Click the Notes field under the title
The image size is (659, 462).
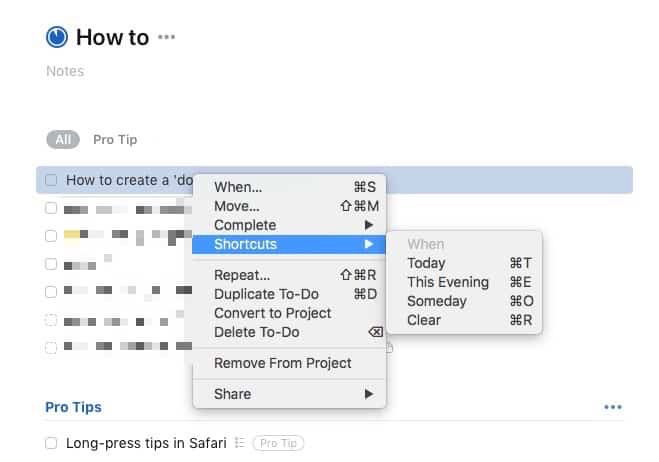(65, 71)
